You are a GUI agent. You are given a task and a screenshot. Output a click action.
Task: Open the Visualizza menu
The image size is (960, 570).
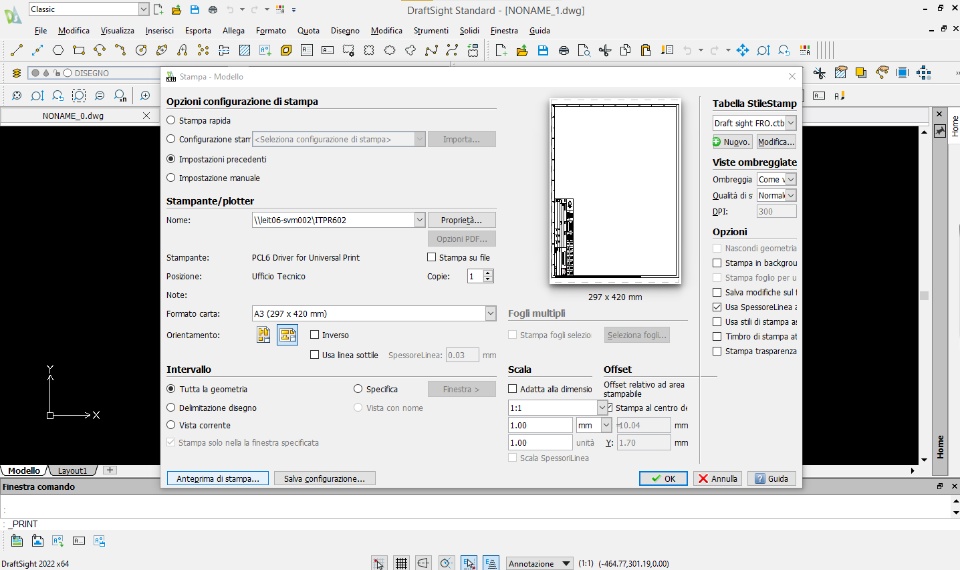click(117, 30)
